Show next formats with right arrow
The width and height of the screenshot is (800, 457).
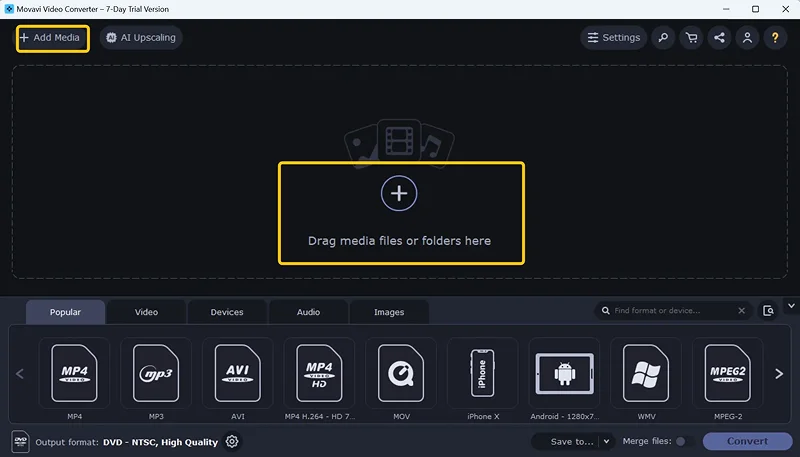(x=779, y=374)
